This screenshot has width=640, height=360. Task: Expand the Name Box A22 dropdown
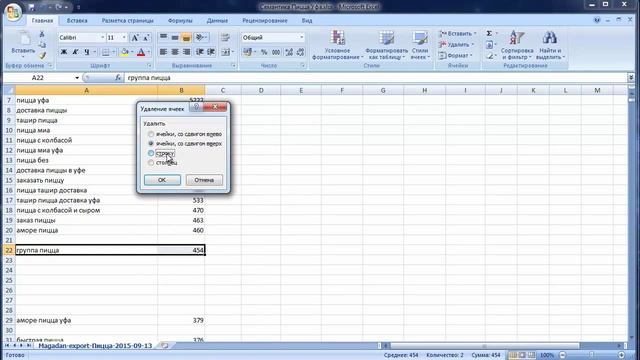[x=77, y=78]
